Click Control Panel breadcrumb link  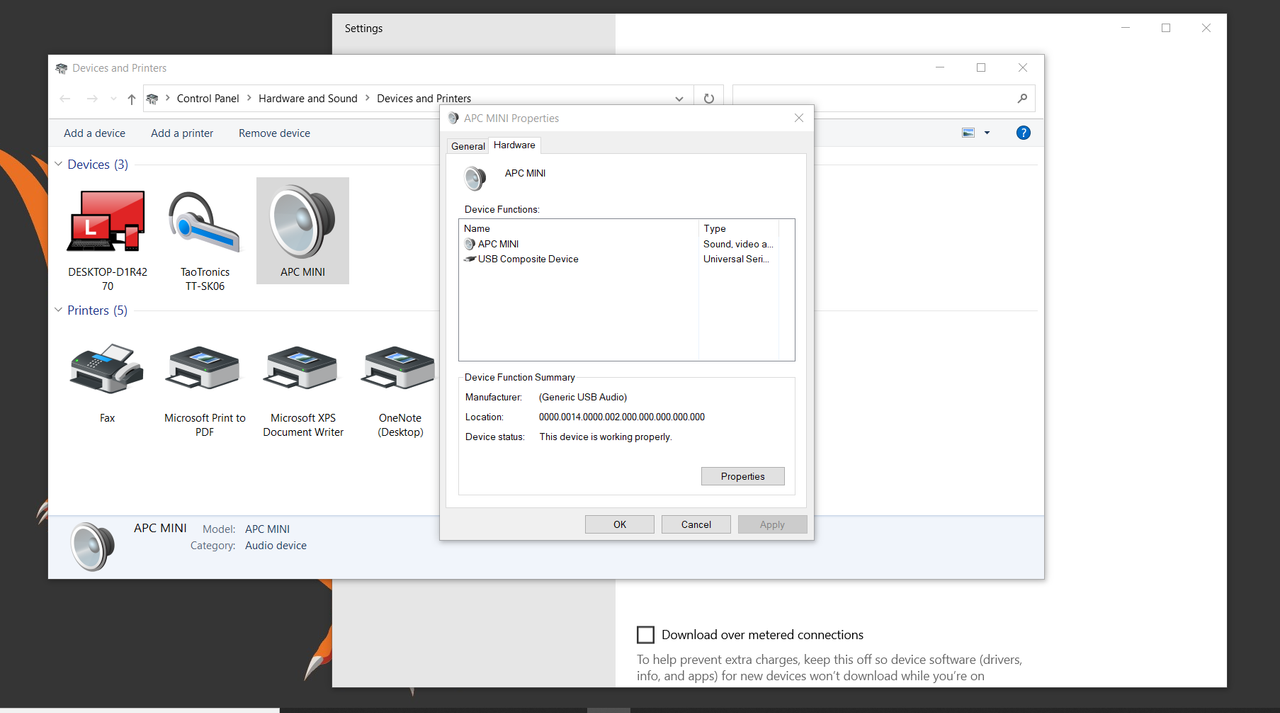pos(208,98)
